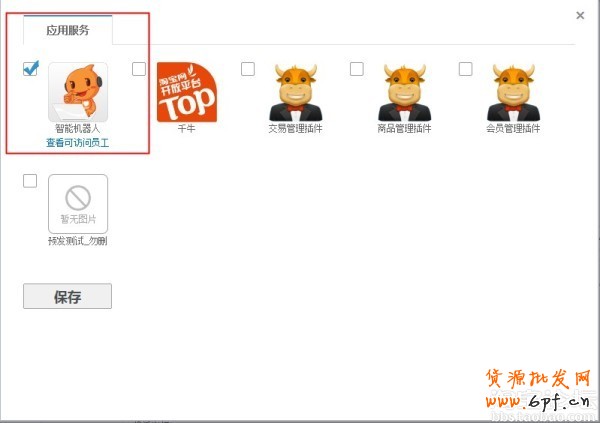Enable the 千牛 checkbox
Image resolution: width=600 pixels, height=423 pixels.
pos(139,69)
